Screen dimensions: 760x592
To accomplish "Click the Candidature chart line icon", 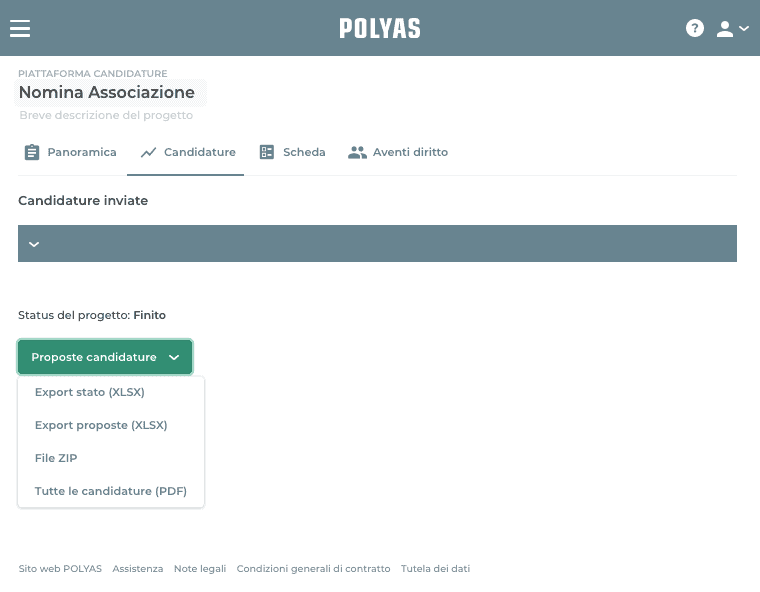I will click(149, 153).
